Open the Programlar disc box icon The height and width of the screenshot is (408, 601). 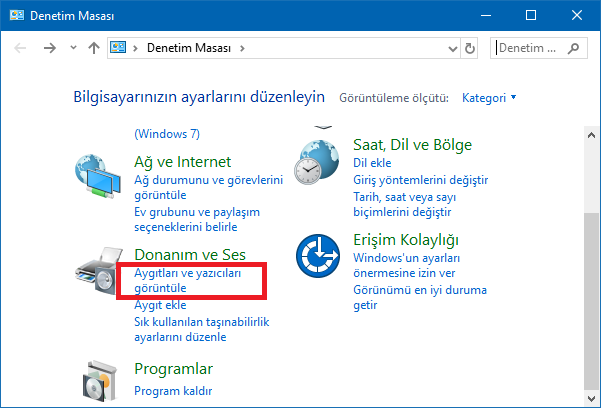100,381
